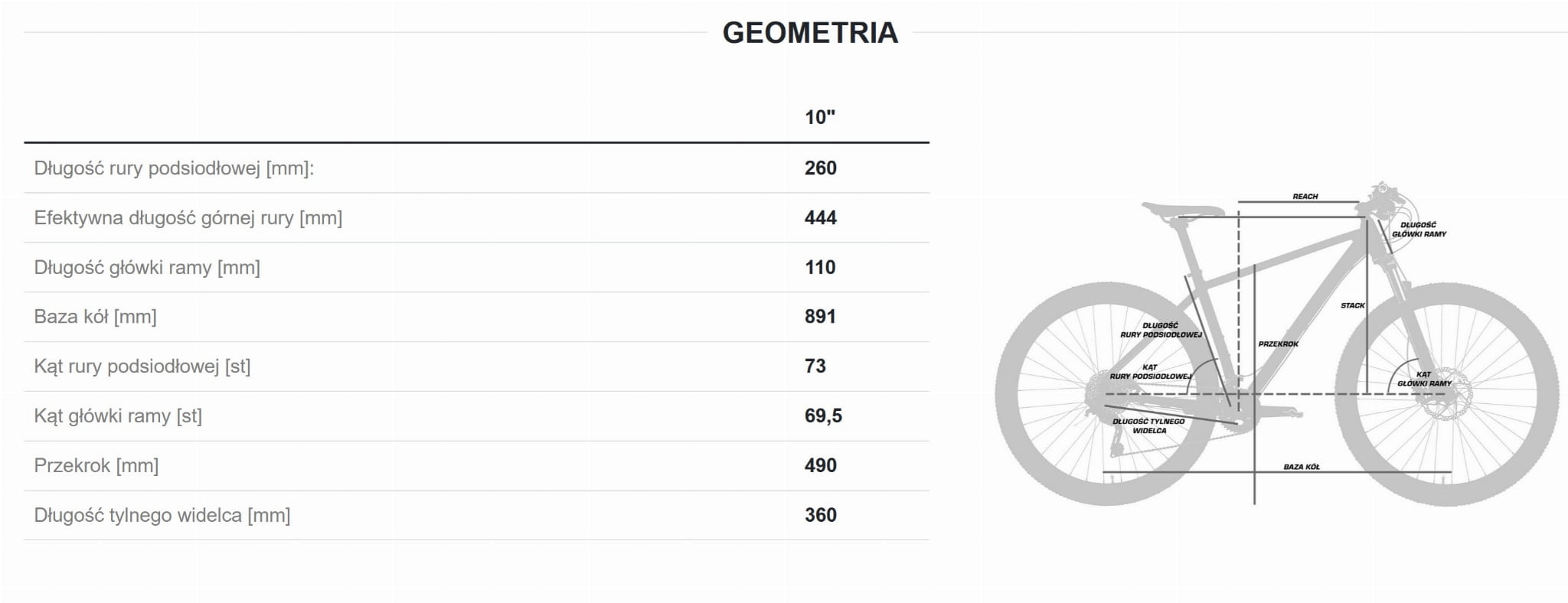Click the Efektywna długość górnej rury label
This screenshot has height=603, width=1568.
click(188, 218)
